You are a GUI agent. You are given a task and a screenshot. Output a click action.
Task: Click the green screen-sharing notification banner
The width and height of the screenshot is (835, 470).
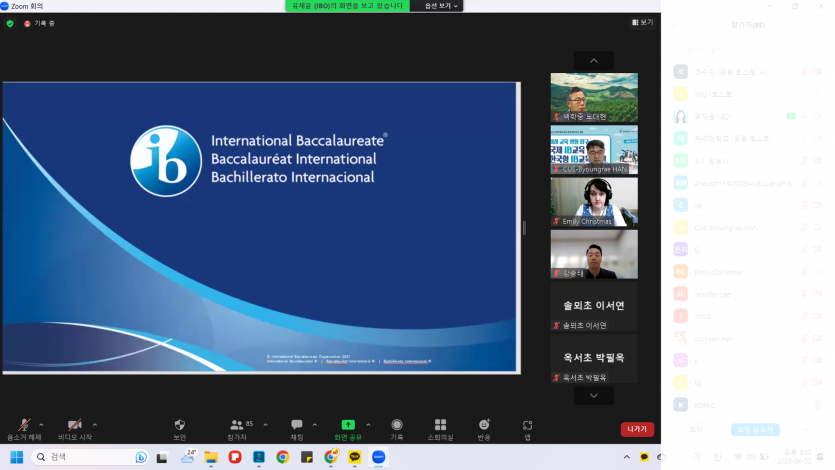[x=348, y=6]
